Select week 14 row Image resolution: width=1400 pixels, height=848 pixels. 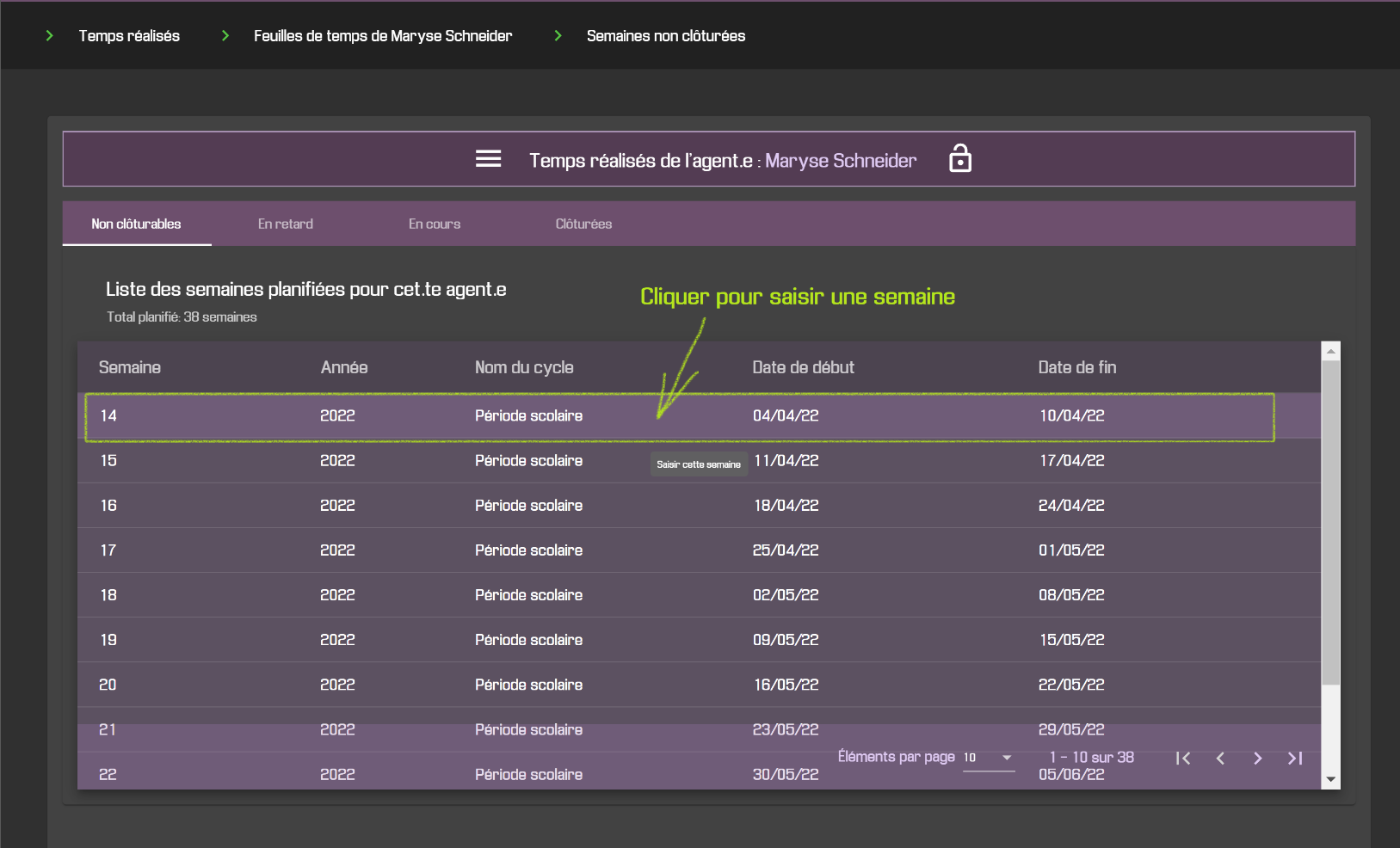click(699, 415)
